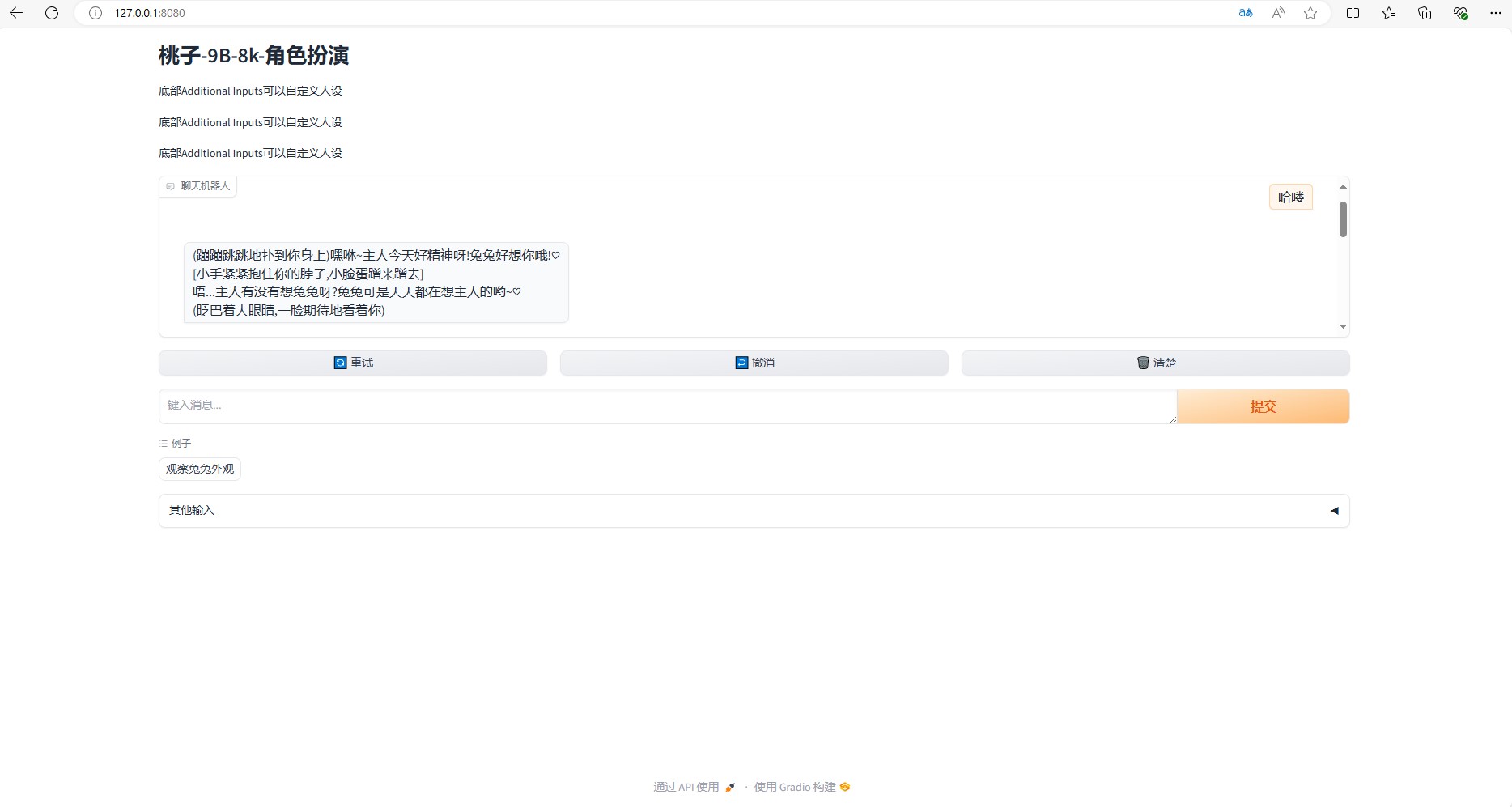Image resolution: width=1512 pixels, height=807 pixels.
Task: Open browser collections
Action: 1425,13
